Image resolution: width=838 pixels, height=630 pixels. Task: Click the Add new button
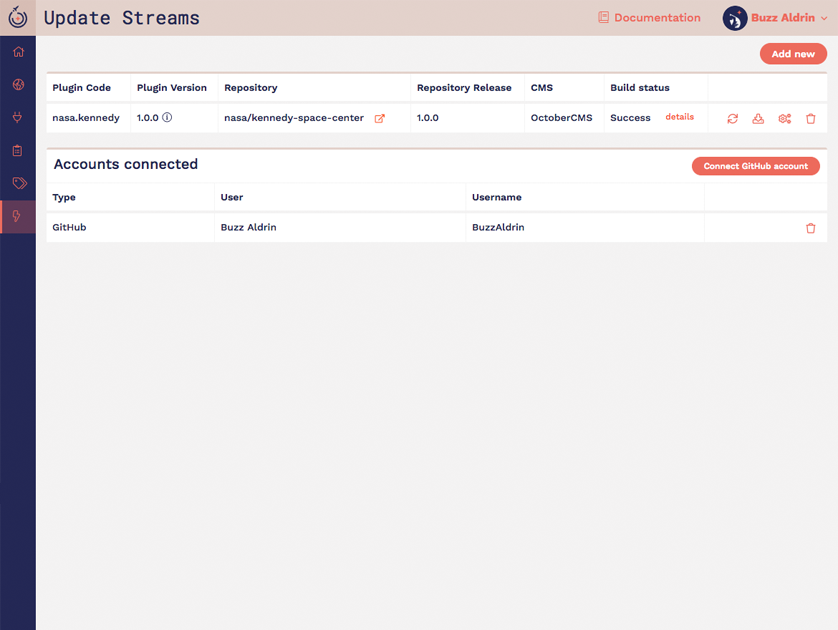[x=793, y=54]
